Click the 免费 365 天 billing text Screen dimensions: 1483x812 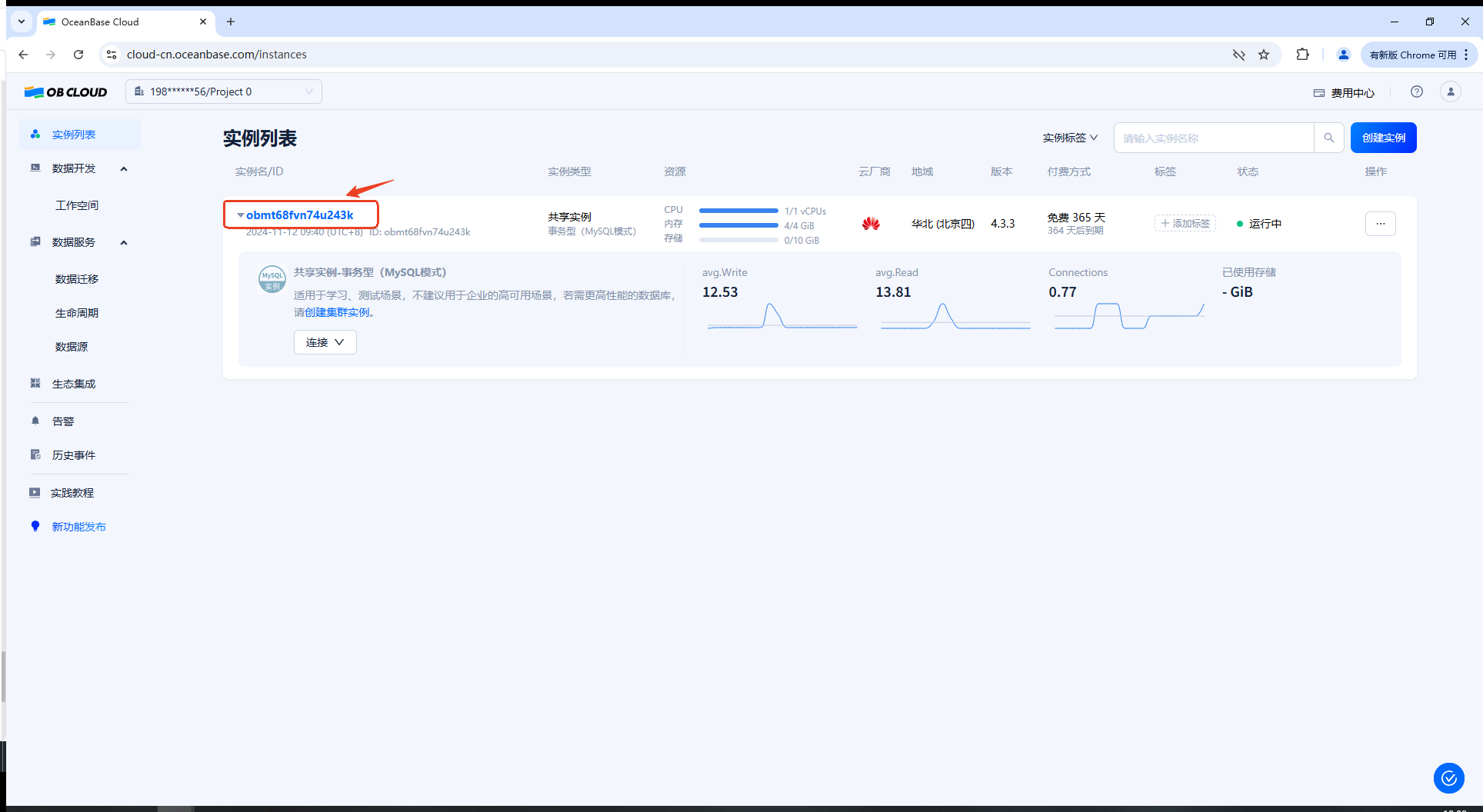[1076, 218]
